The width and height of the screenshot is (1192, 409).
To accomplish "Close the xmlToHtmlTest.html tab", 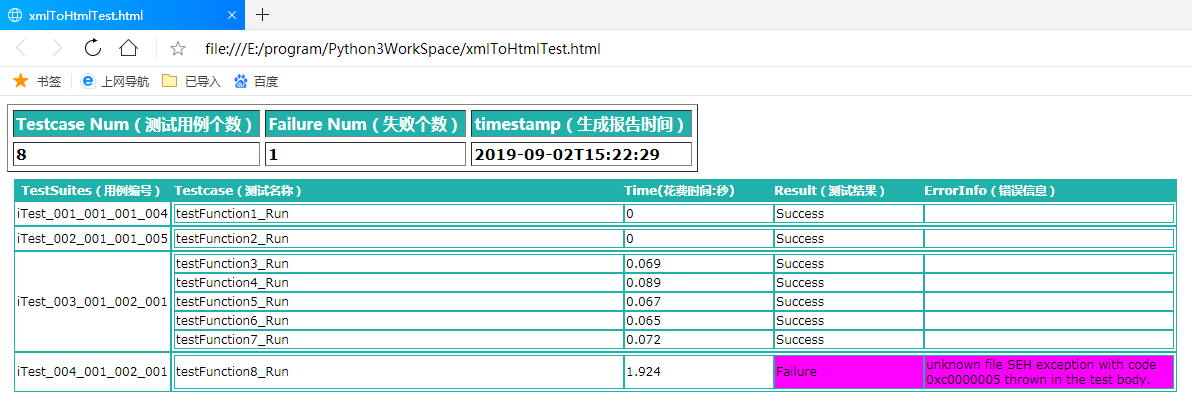I will point(232,15).
